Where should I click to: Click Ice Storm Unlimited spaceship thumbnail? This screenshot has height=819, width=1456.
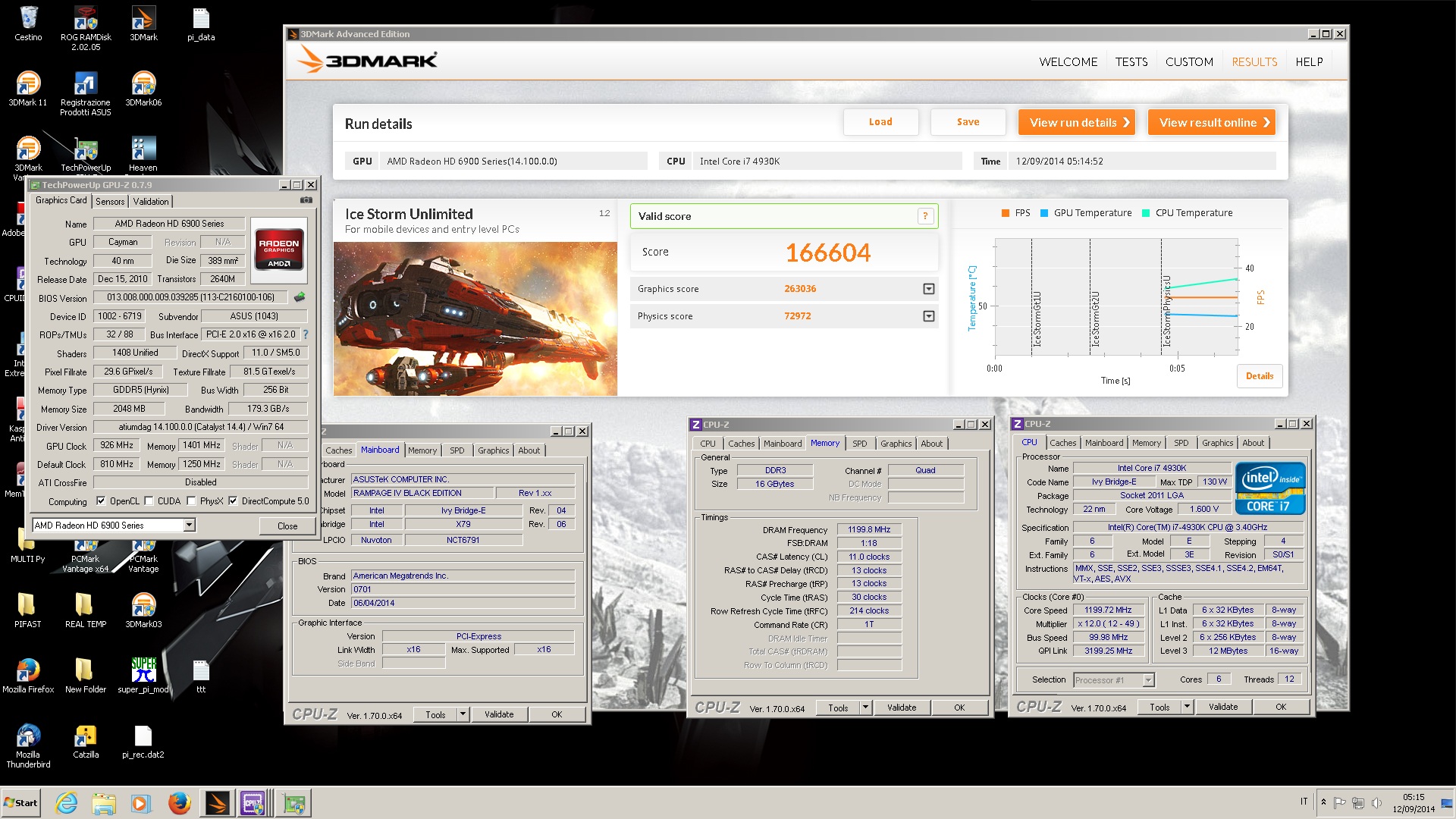tap(475, 318)
